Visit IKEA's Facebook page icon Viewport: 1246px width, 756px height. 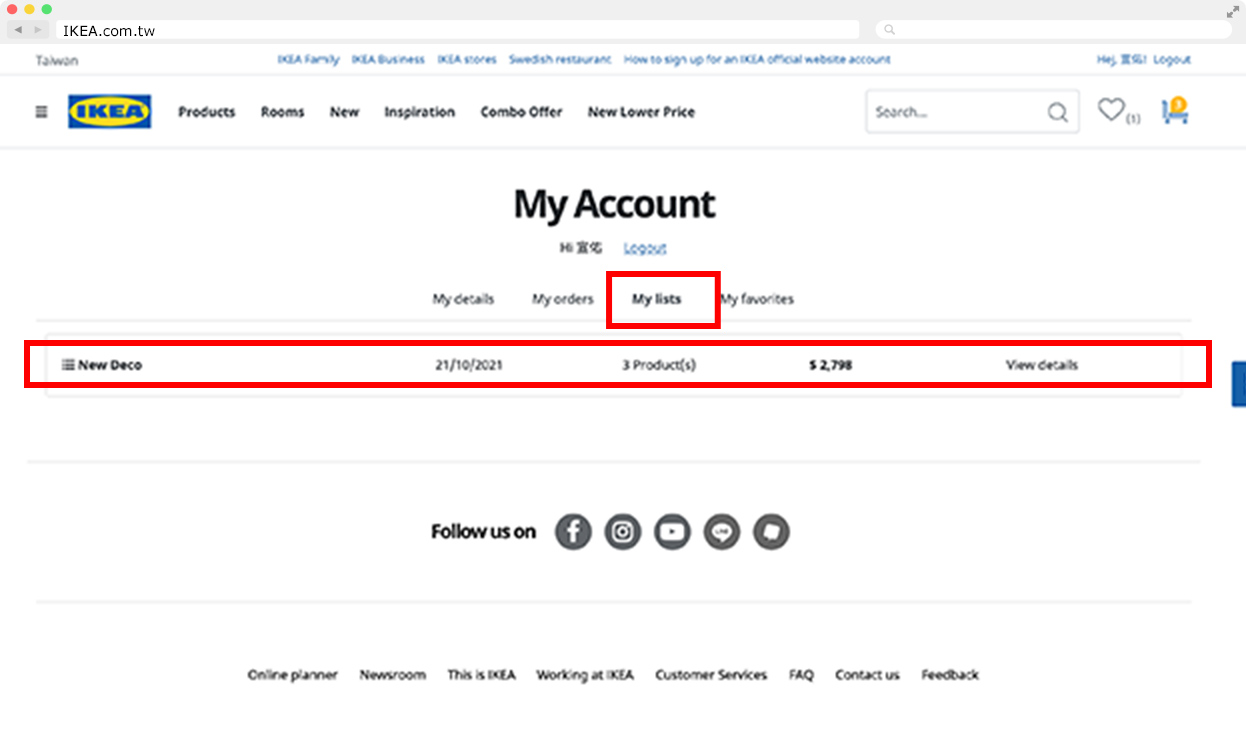pyautogui.click(x=573, y=532)
